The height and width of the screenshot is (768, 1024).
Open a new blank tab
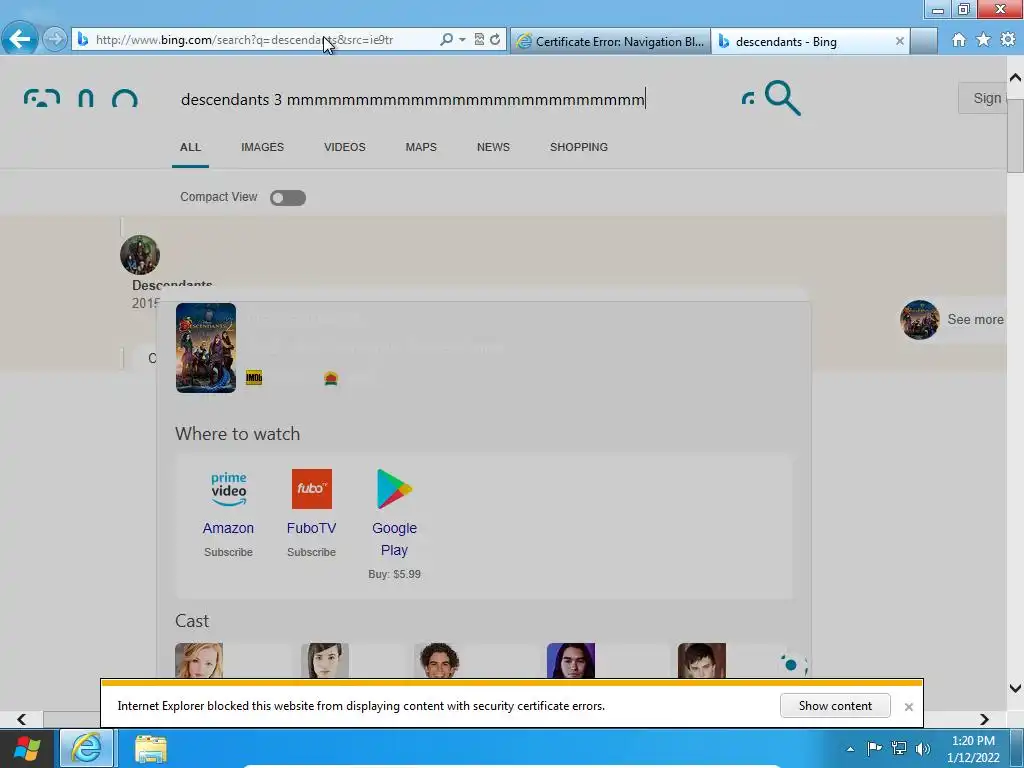coord(924,41)
